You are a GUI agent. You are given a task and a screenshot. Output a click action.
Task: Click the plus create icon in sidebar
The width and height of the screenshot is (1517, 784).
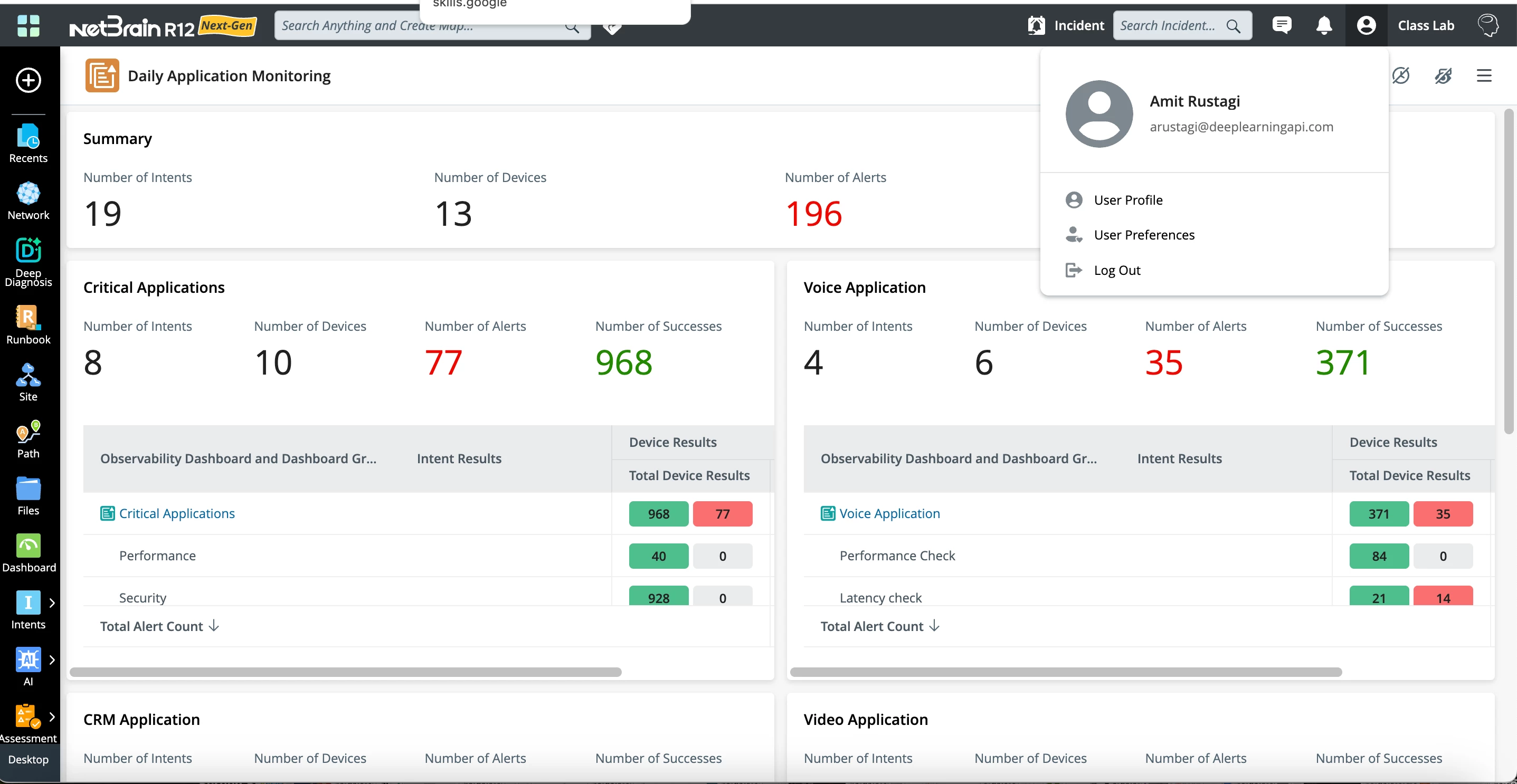(x=29, y=80)
